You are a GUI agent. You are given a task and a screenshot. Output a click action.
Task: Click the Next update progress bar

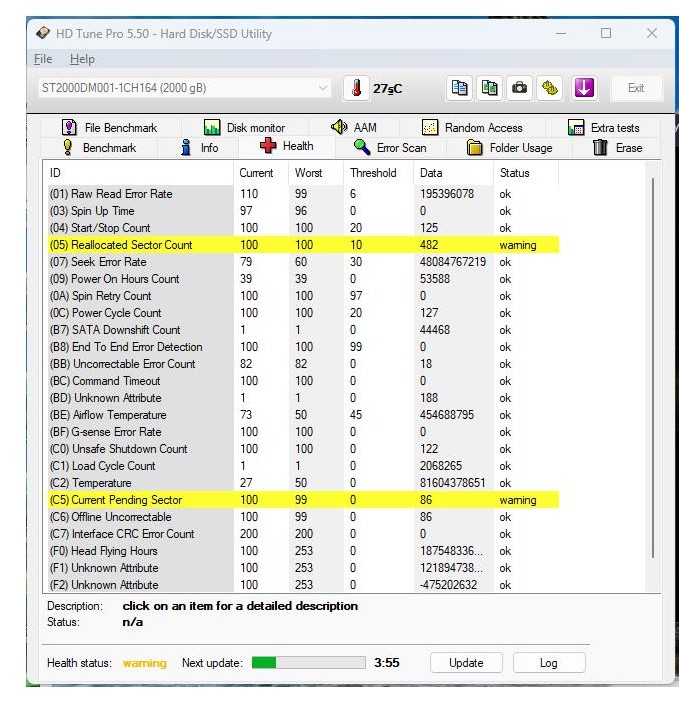(x=308, y=663)
